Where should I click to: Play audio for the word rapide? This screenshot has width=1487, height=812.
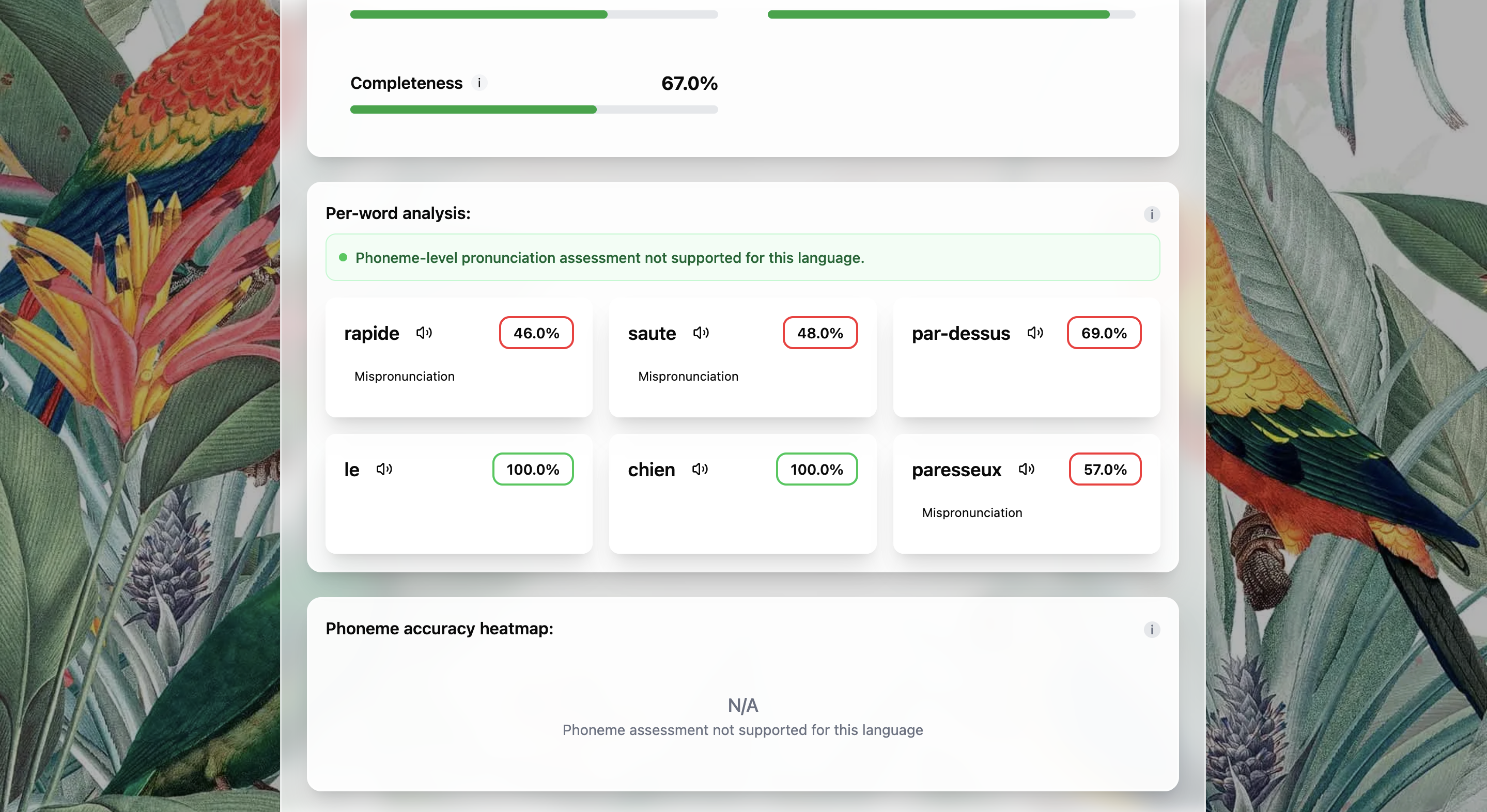pos(424,333)
